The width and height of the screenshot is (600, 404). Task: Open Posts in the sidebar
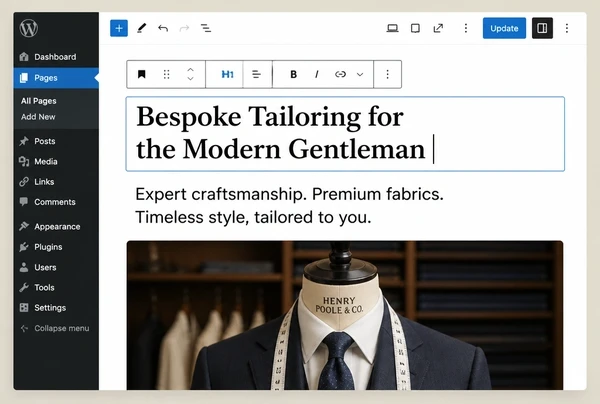coord(56,141)
